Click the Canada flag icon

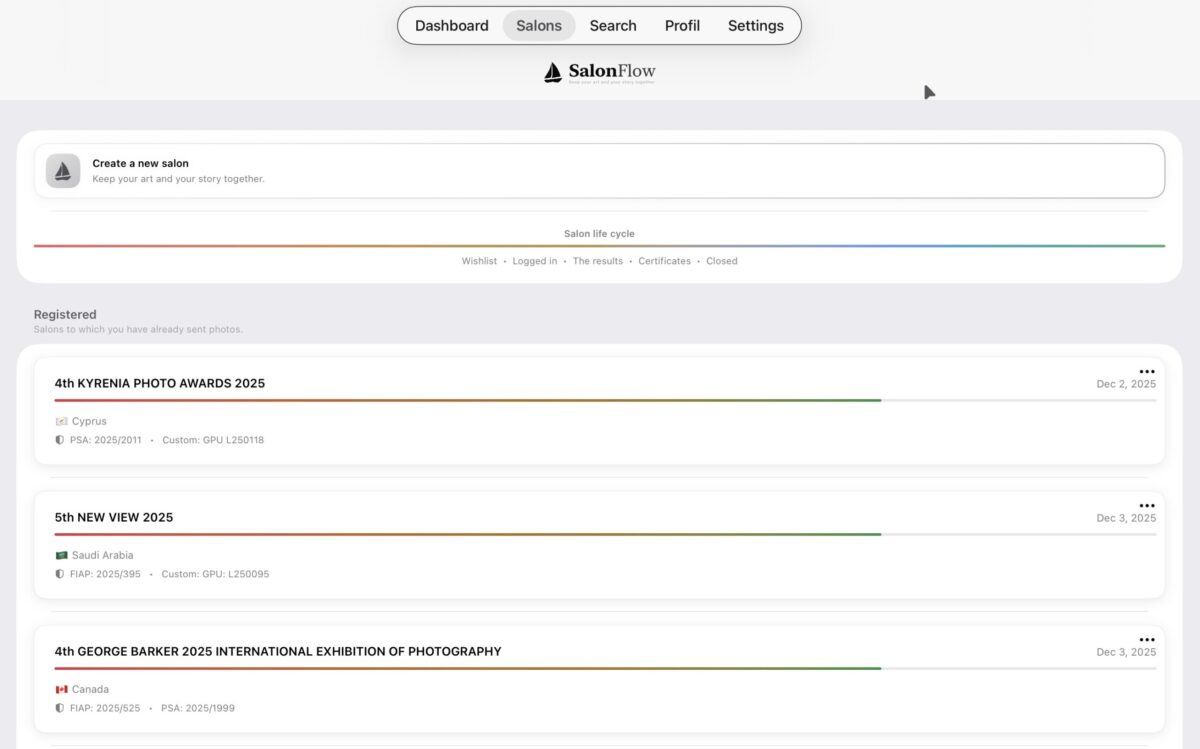61,690
